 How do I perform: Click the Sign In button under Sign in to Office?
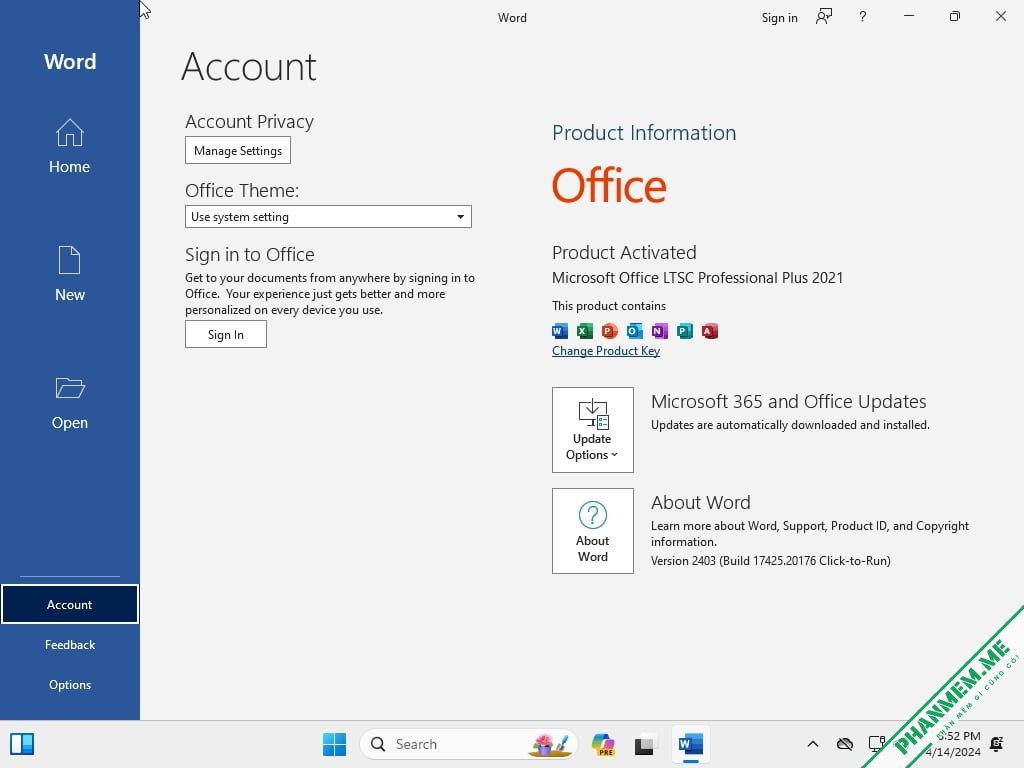coord(225,334)
